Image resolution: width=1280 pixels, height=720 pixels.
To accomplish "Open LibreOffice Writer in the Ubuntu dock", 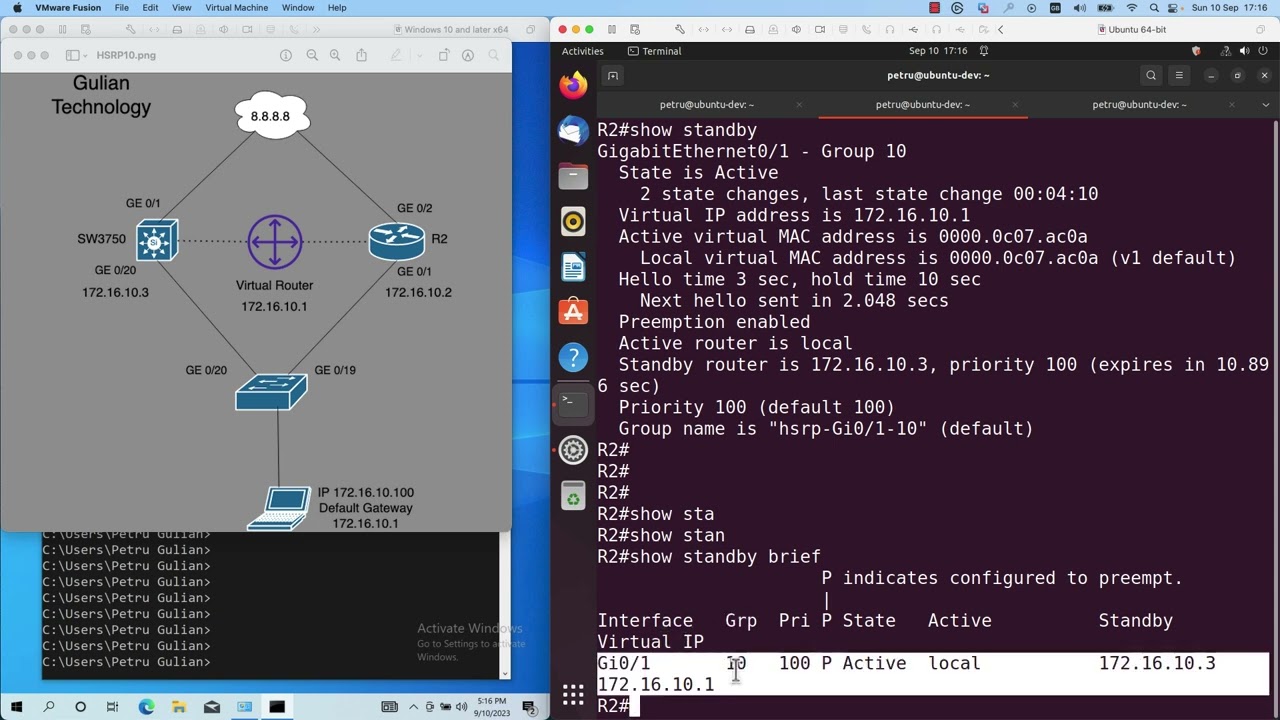I will (x=573, y=267).
